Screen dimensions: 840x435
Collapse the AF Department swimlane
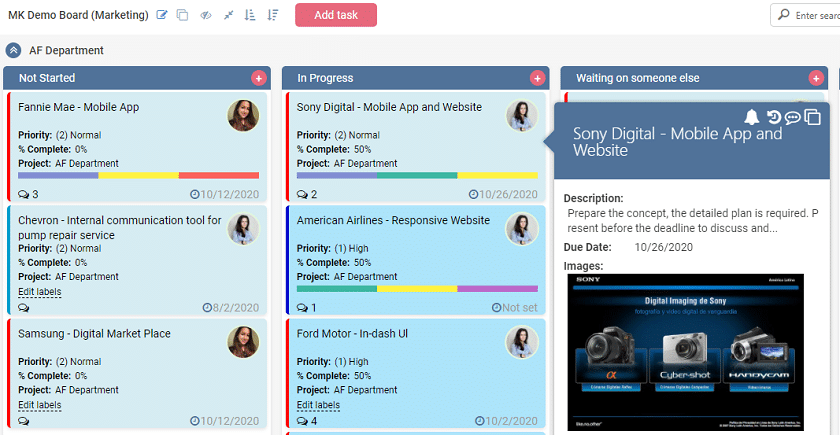coord(13,50)
